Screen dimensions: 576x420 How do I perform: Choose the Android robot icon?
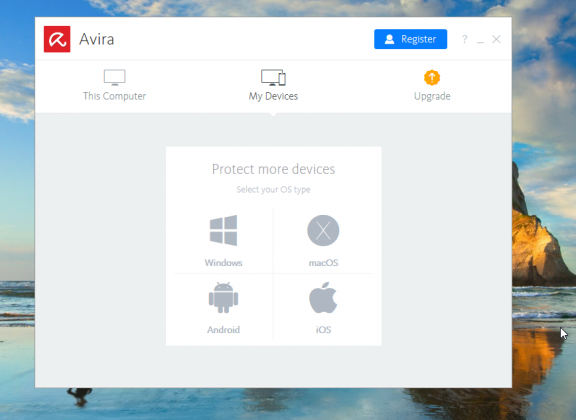[x=223, y=298]
